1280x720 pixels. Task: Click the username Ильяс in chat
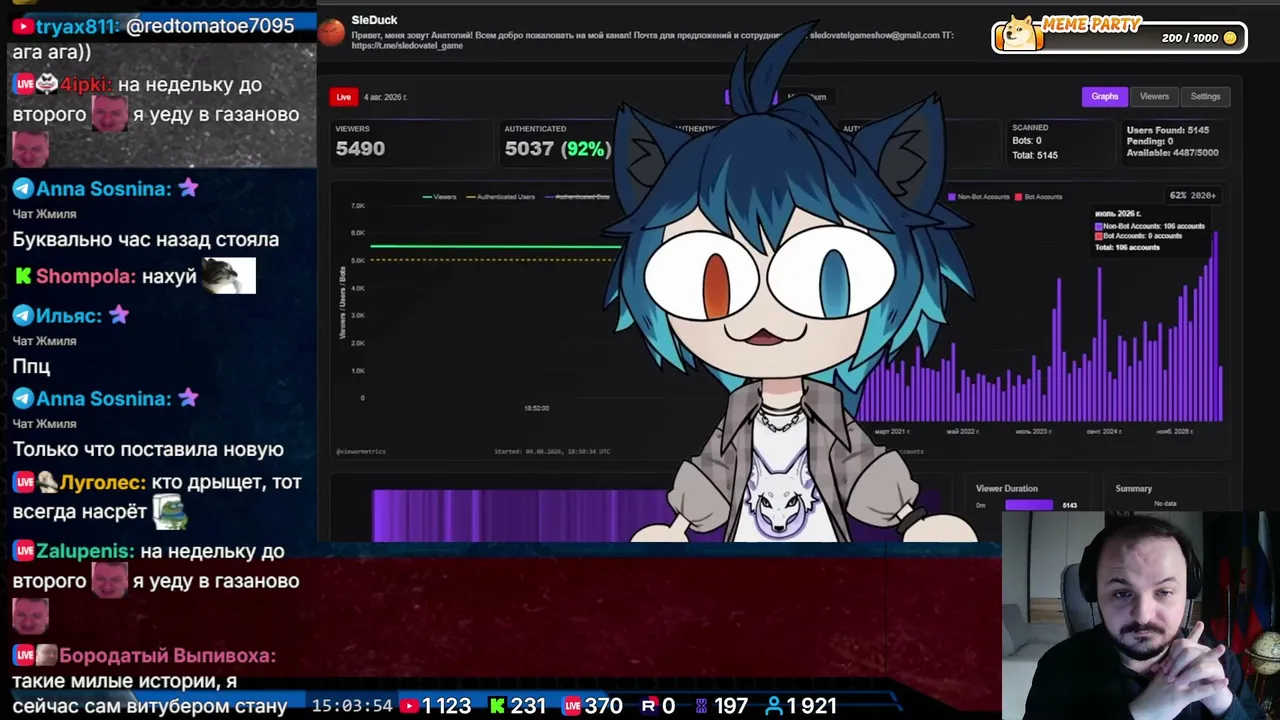click(69, 316)
